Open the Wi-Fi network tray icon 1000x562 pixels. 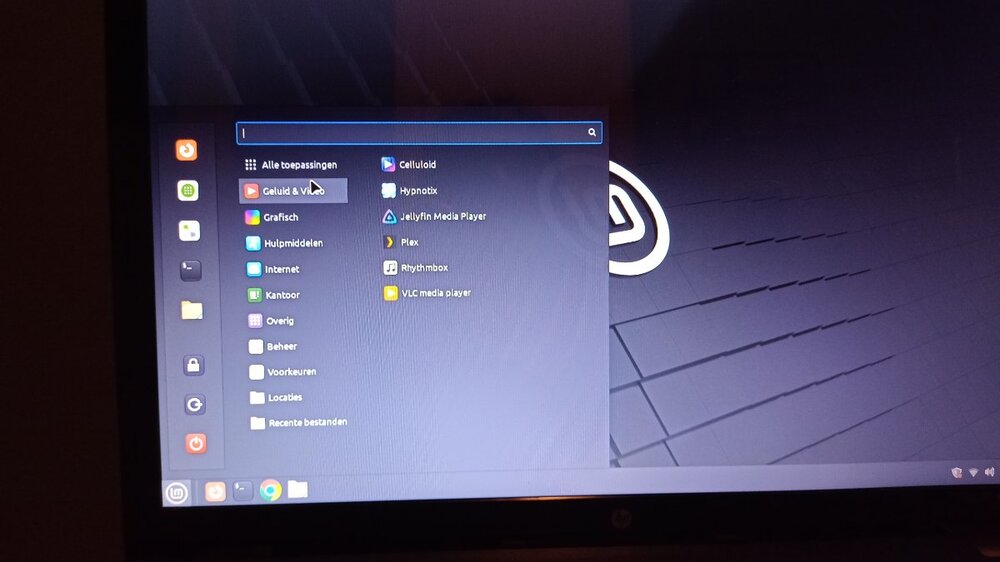tap(972, 472)
